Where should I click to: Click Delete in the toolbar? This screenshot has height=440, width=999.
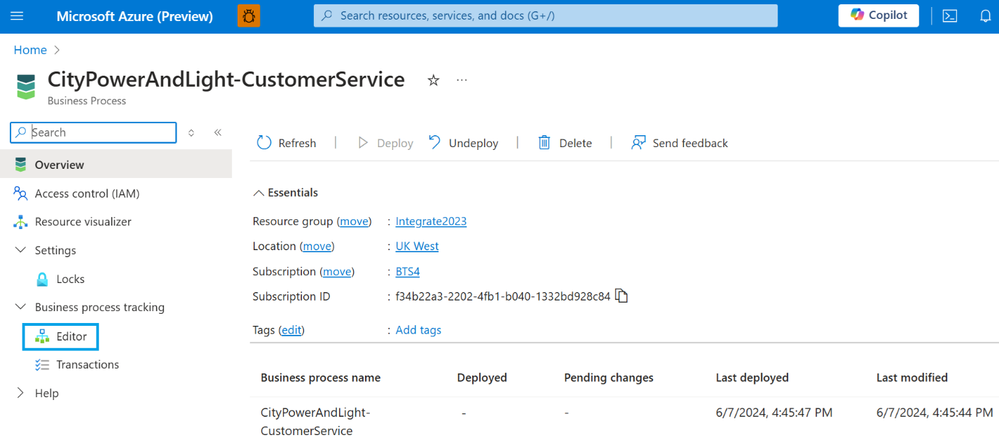pos(565,143)
